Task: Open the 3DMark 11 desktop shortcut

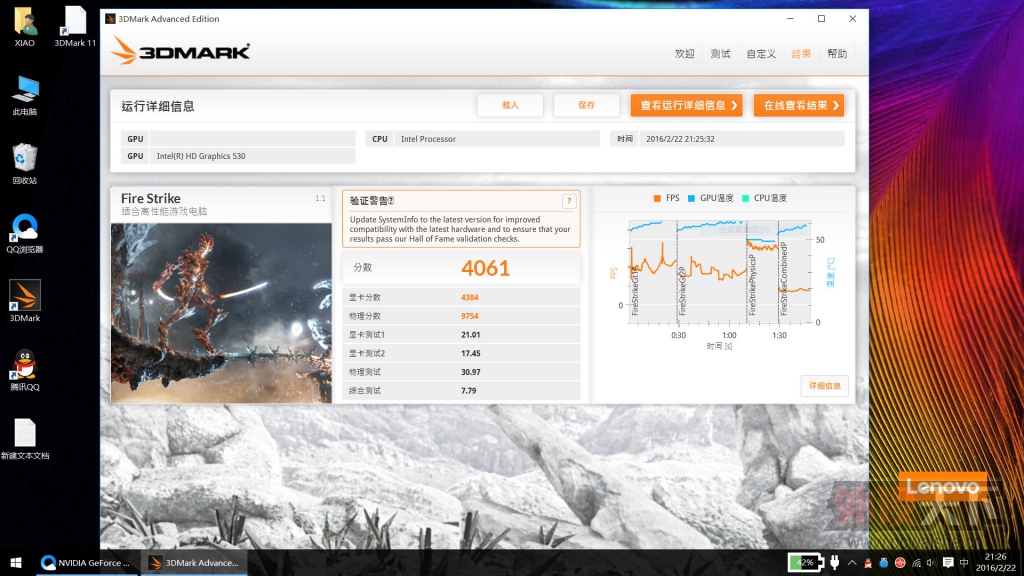Action: point(74,26)
